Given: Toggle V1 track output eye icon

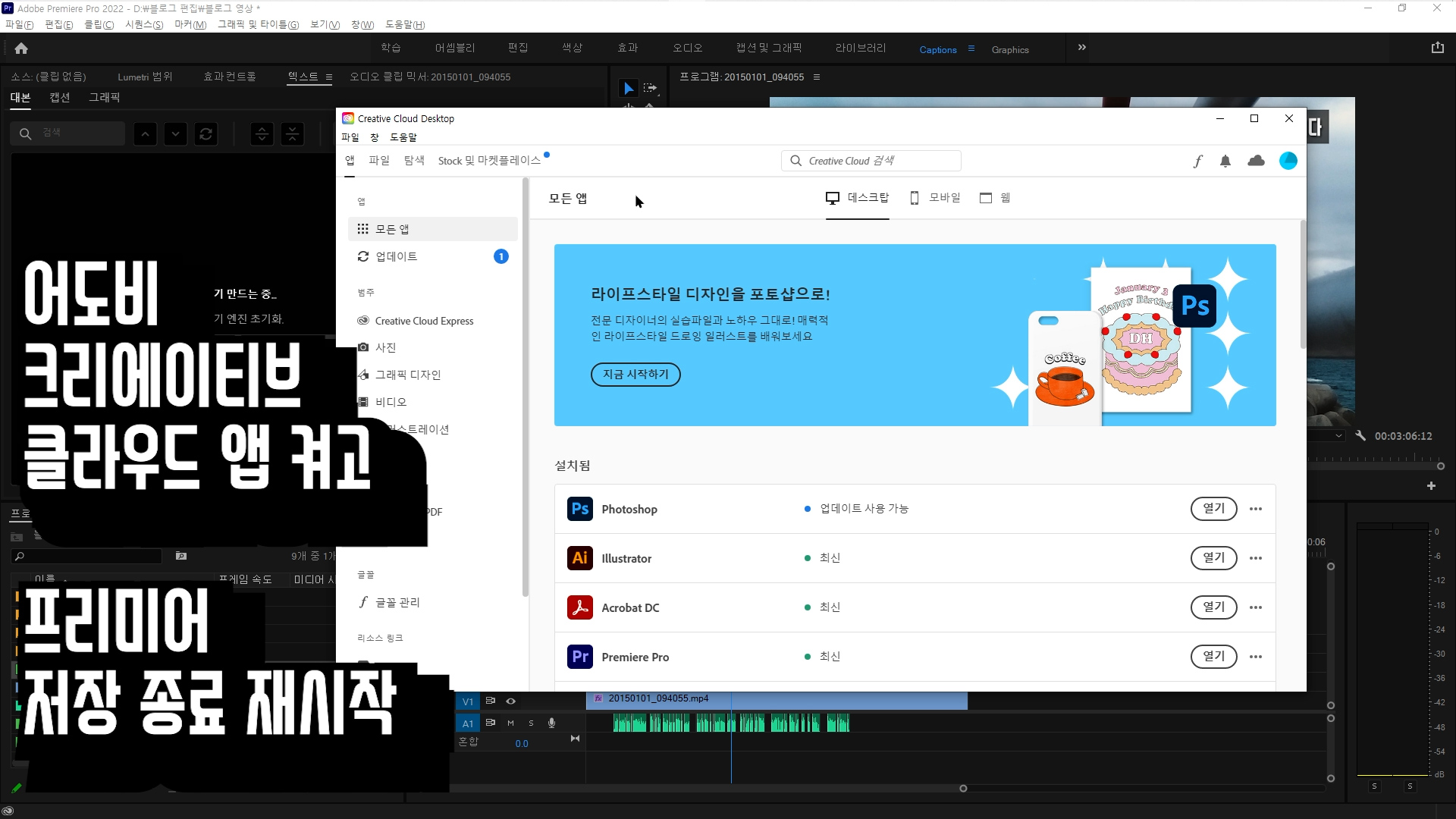Looking at the screenshot, I should click(510, 701).
